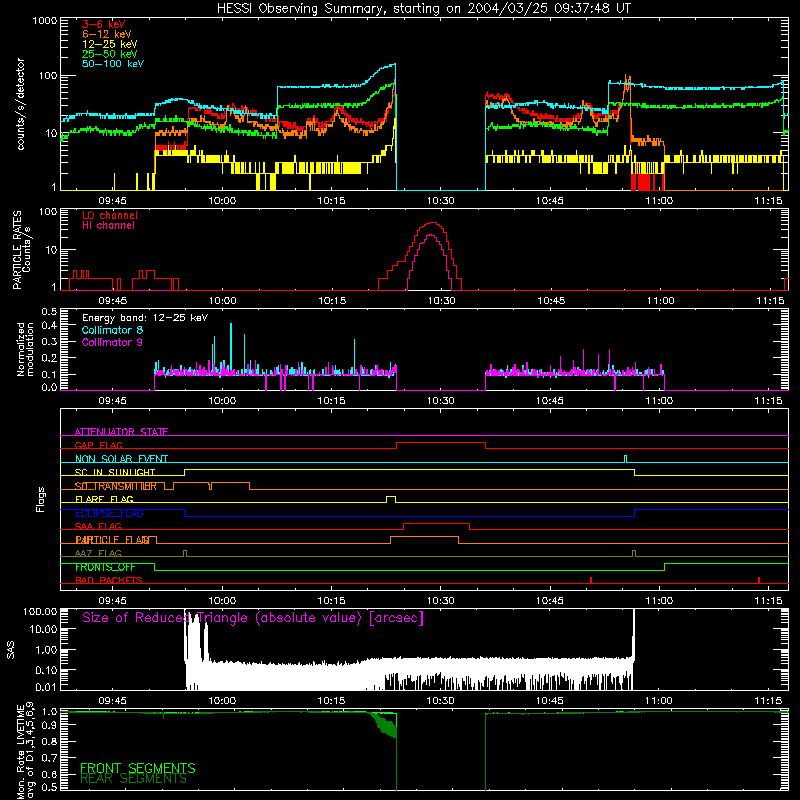Click the SAA FLAG label
Screen dimensions: 800x800
pos(98,526)
